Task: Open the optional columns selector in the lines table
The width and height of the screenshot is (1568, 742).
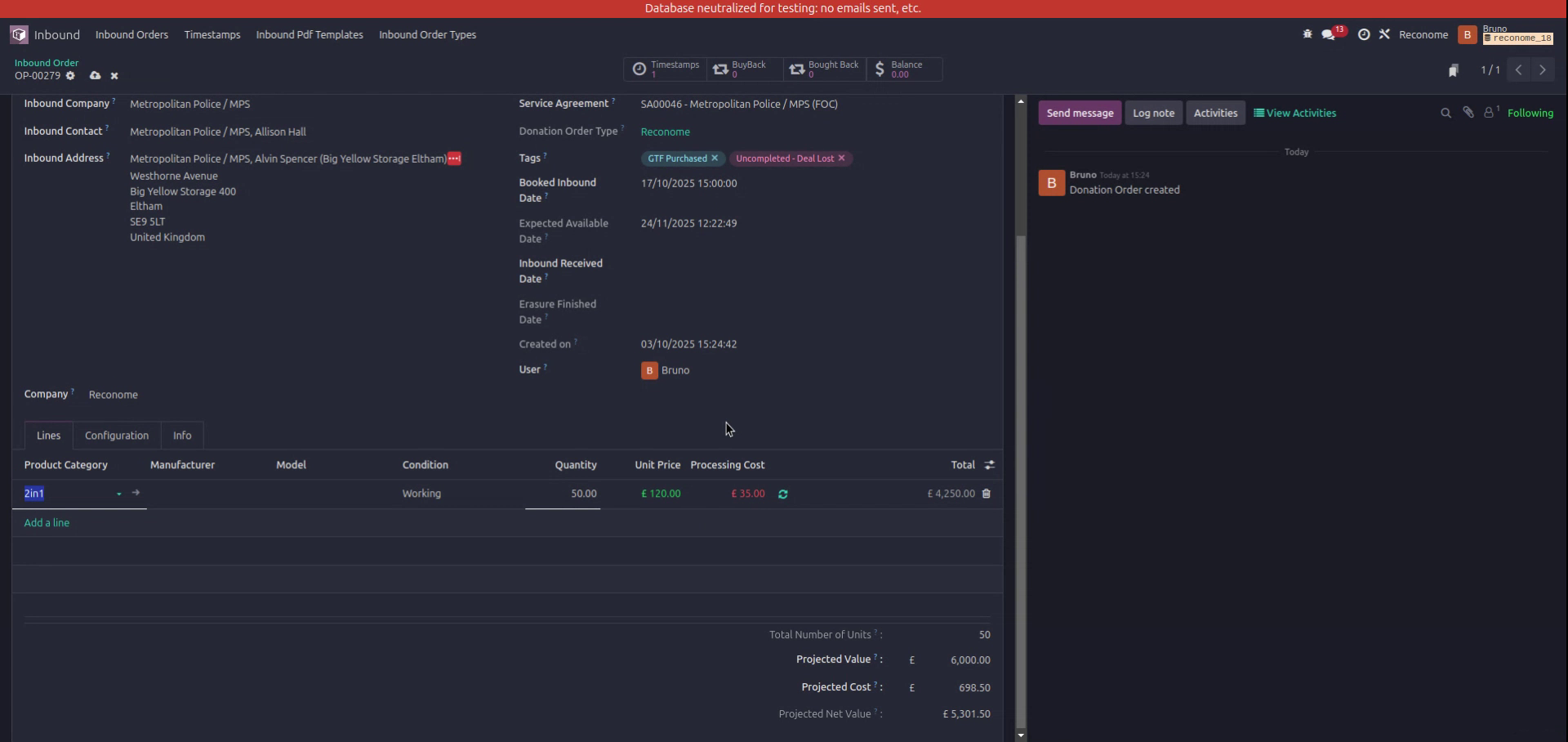Action: tap(989, 464)
